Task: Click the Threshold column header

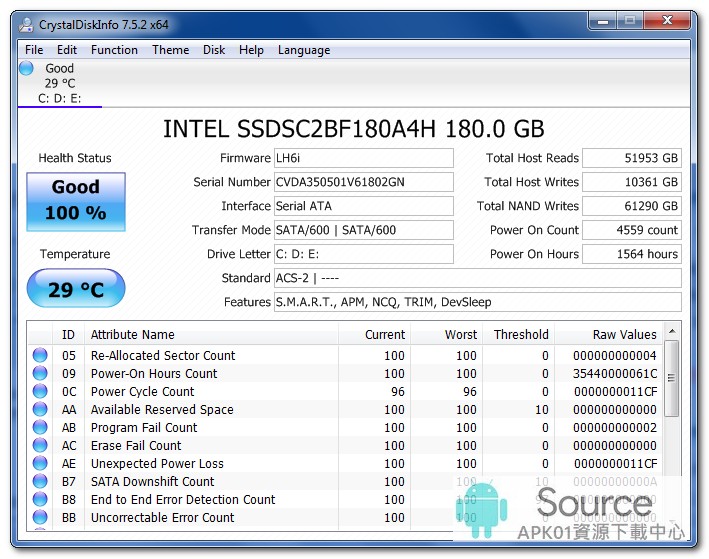Action: (x=519, y=334)
